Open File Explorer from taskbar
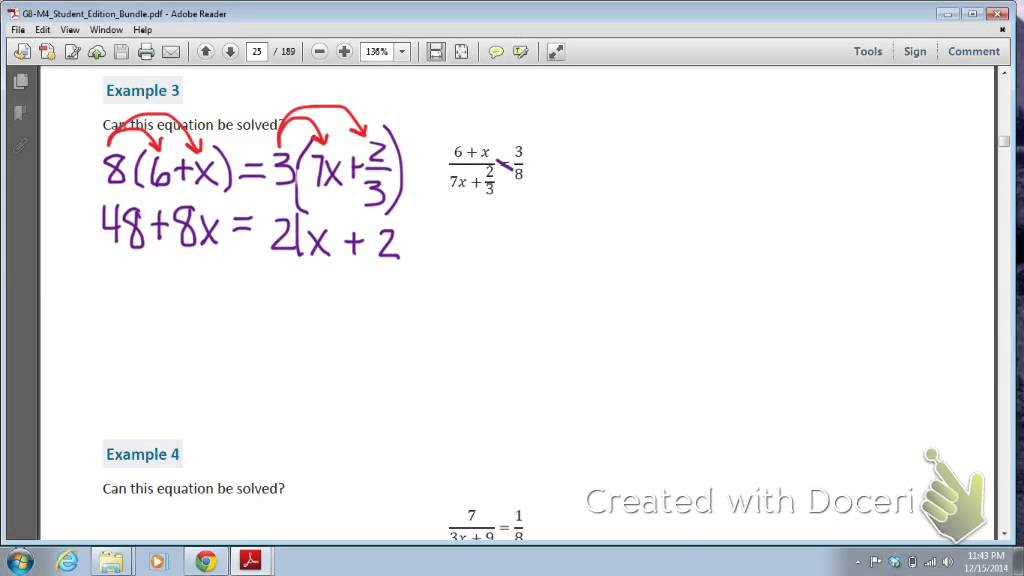 111,561
